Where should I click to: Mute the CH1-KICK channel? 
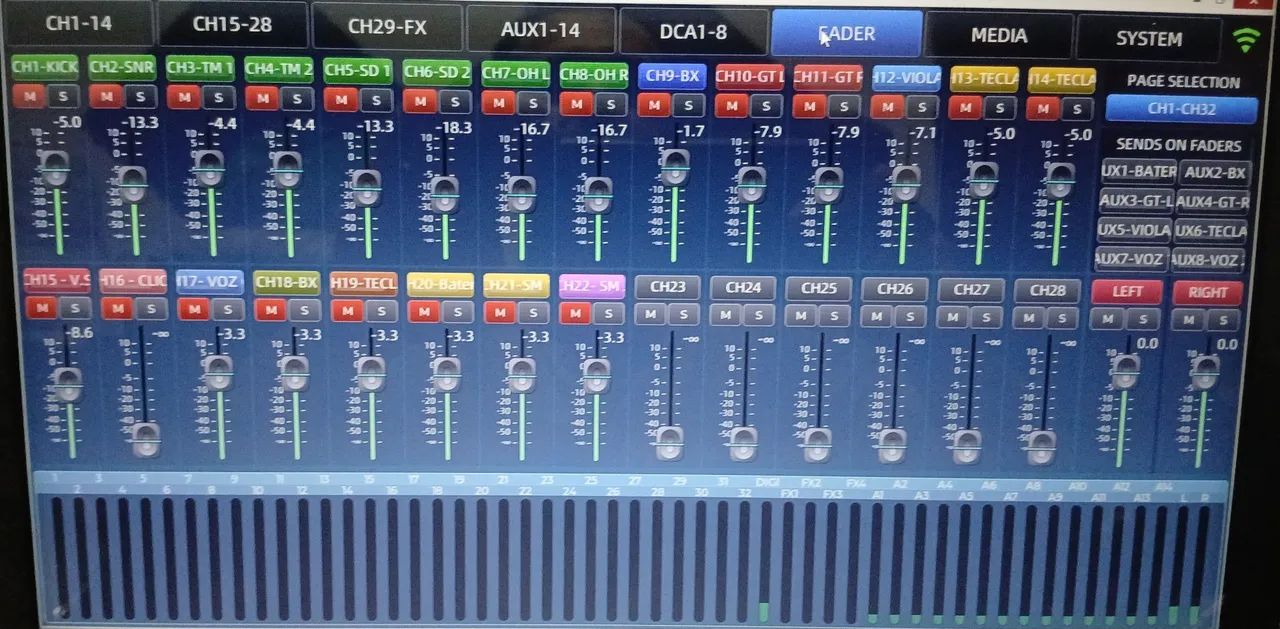point(28,97)
